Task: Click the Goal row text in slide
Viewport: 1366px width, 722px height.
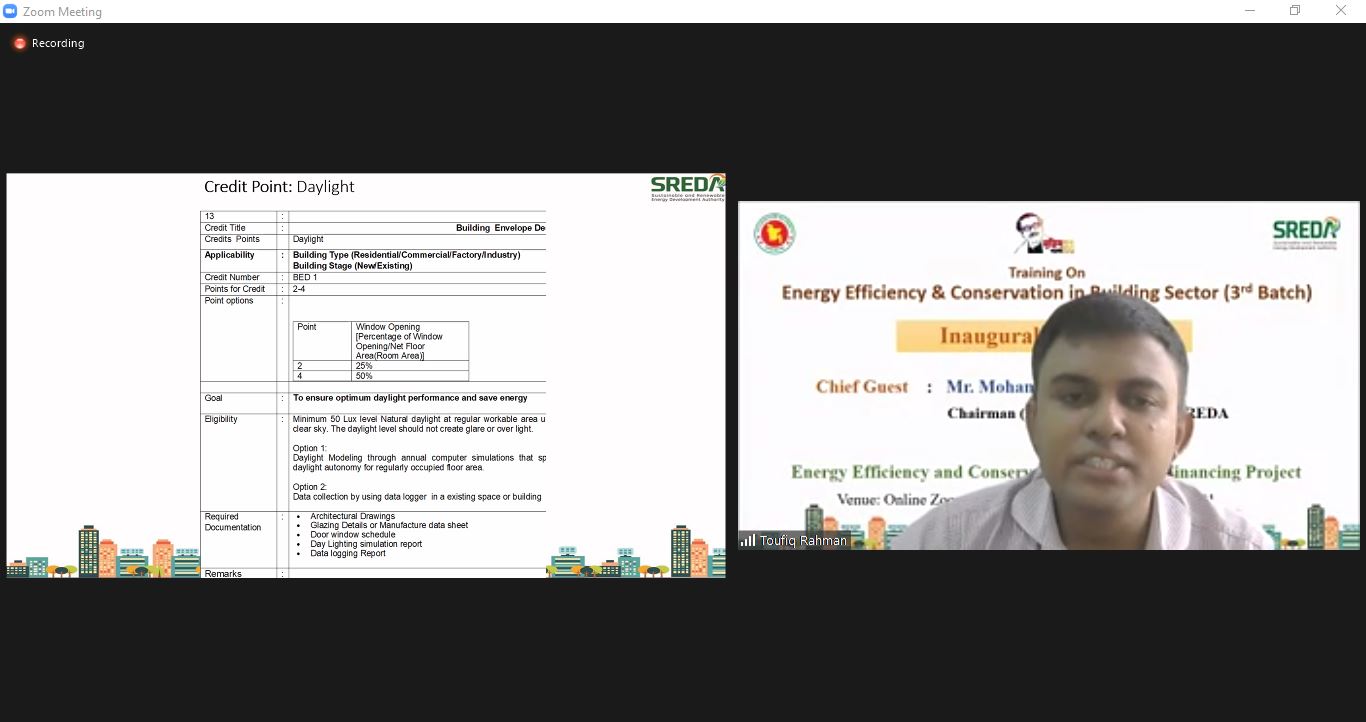Action: [409, 398]
